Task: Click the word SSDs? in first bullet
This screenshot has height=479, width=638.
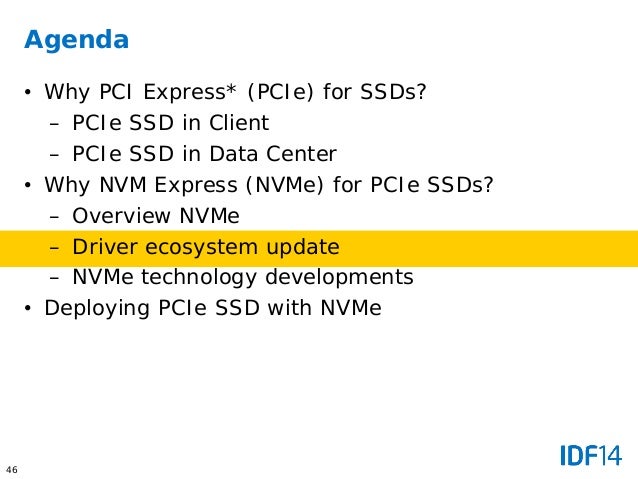Action: click(x=393, y=92)
